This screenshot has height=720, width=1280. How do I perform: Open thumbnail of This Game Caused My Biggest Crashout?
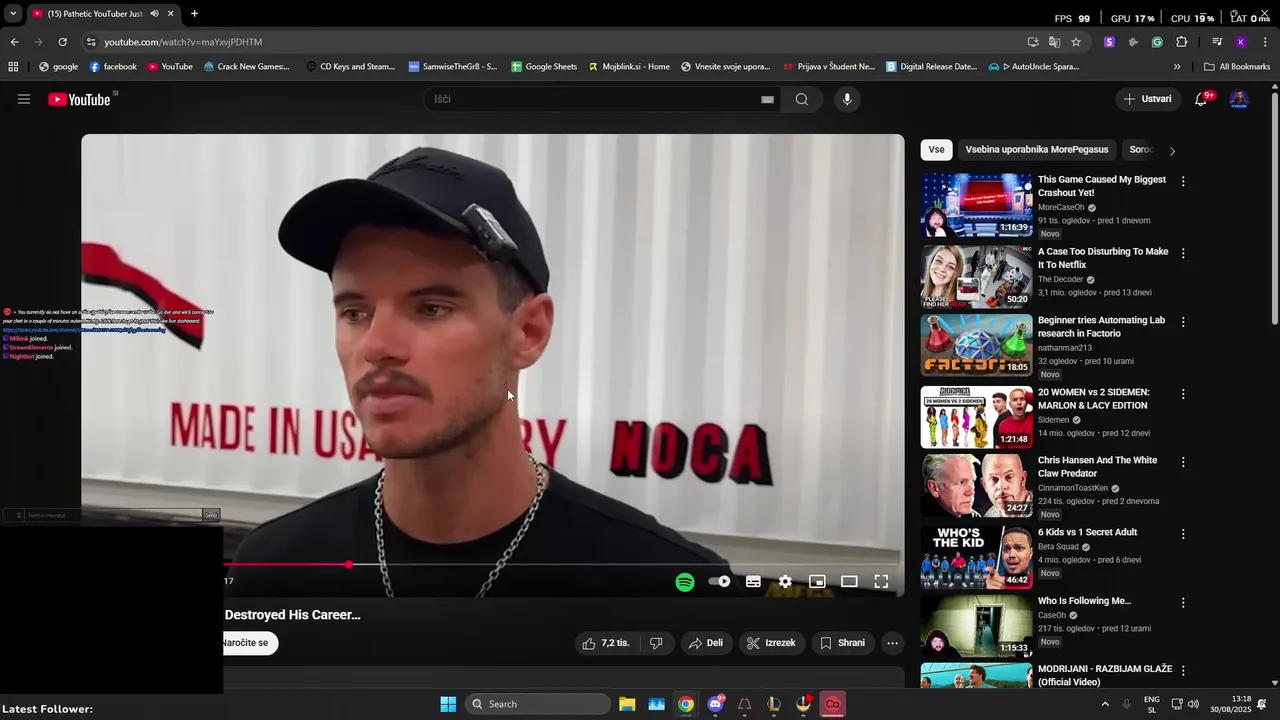[976, 205]
